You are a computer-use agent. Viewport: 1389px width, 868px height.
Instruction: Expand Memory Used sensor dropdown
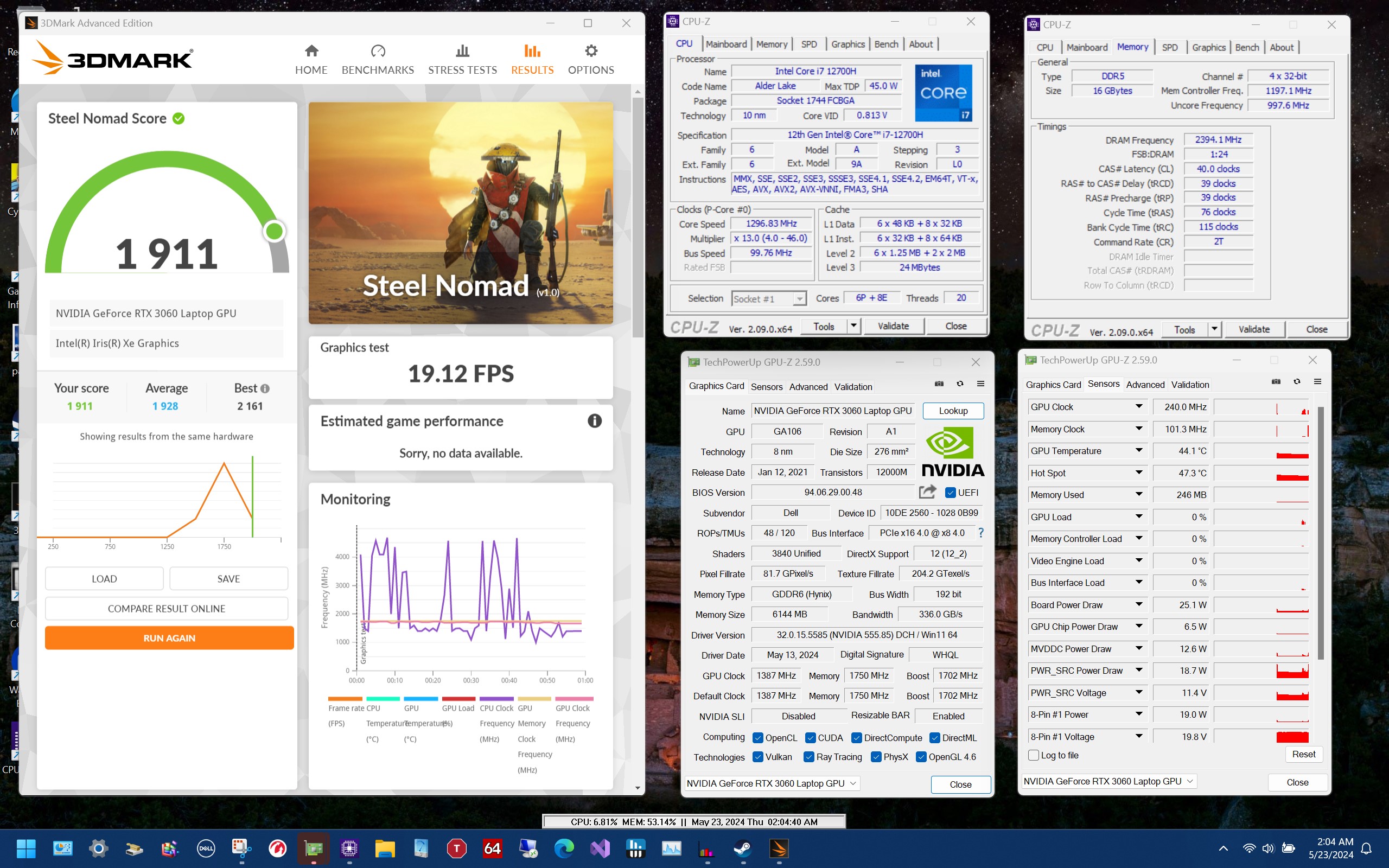(1139, 494)
